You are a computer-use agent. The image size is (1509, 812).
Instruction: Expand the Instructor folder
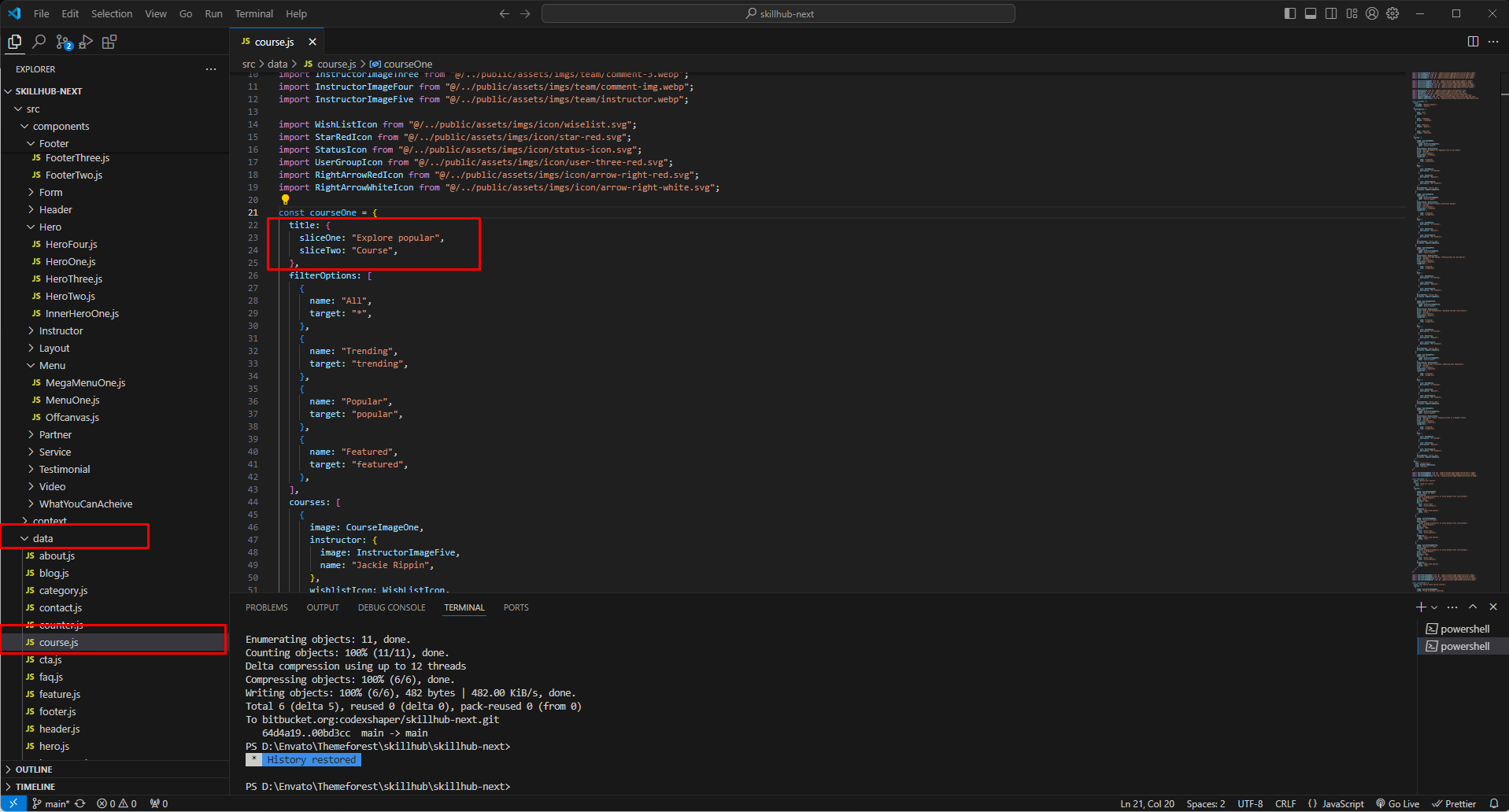pyautogui.click(x=114, y=330)
